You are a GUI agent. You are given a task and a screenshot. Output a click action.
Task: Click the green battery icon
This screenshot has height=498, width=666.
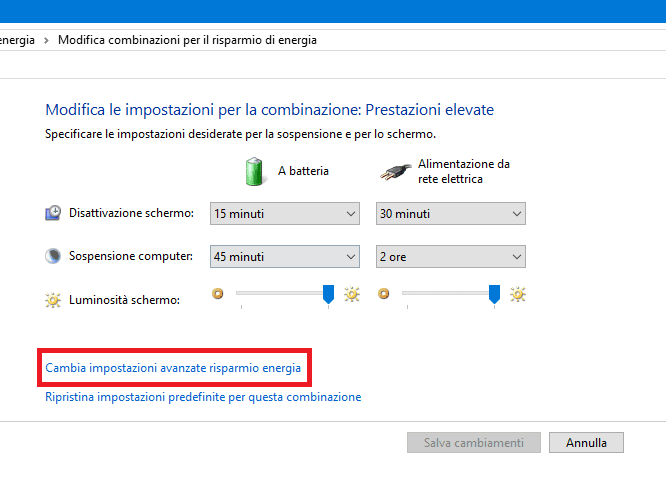[255, 170]
